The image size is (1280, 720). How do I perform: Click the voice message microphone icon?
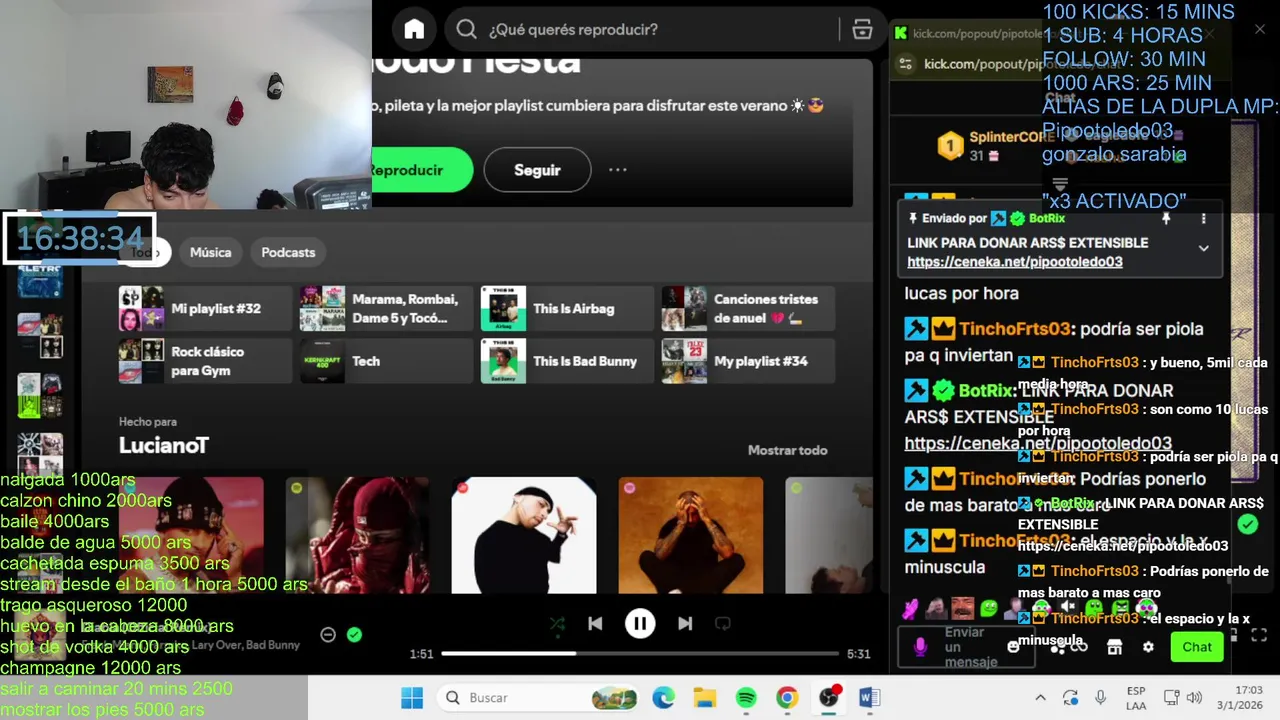(x=921, y=647)
